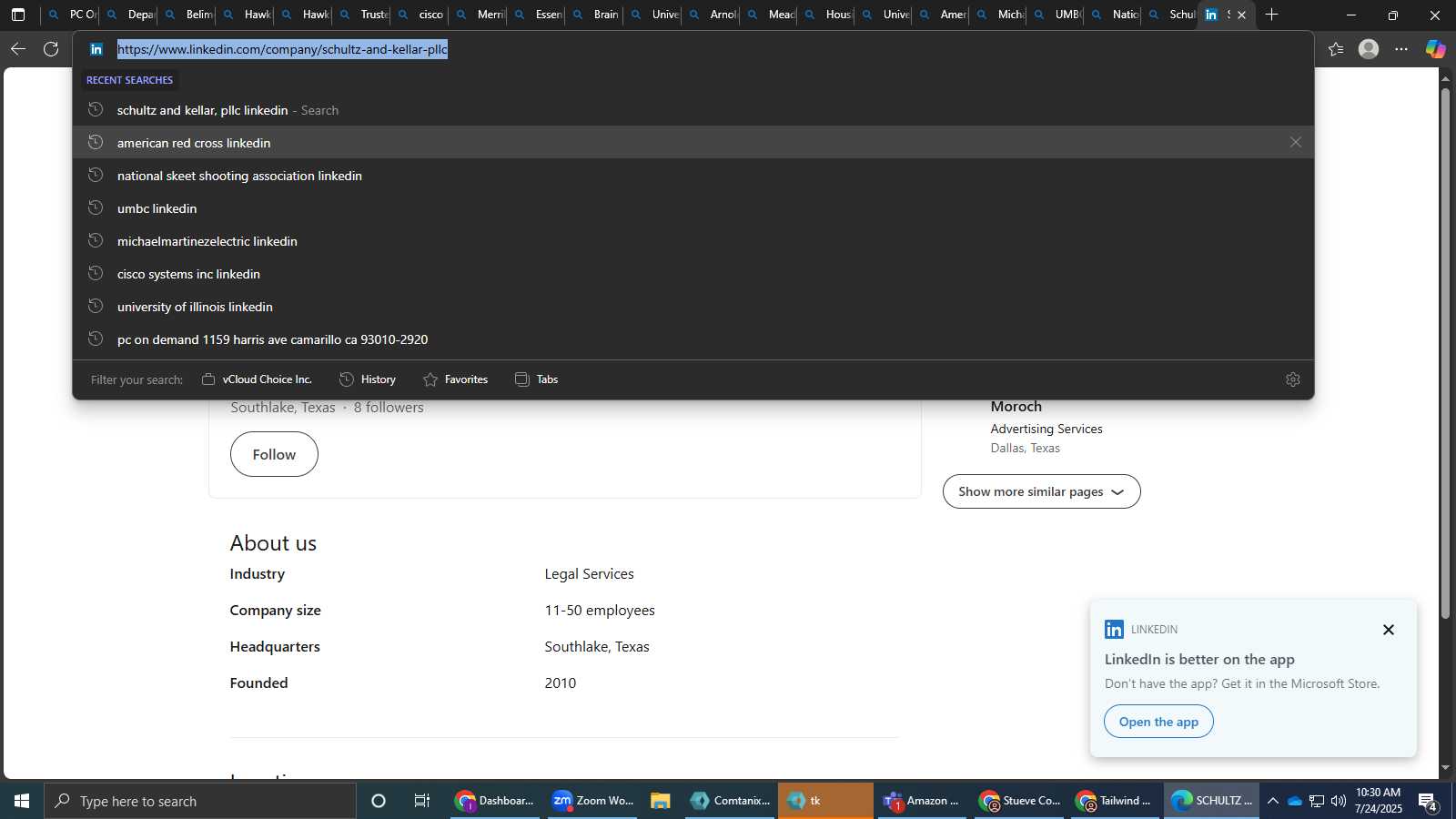Expand Show more similar pages
The width and height of the screenshot is (1456, 819).
click(x=1041, y=491)
